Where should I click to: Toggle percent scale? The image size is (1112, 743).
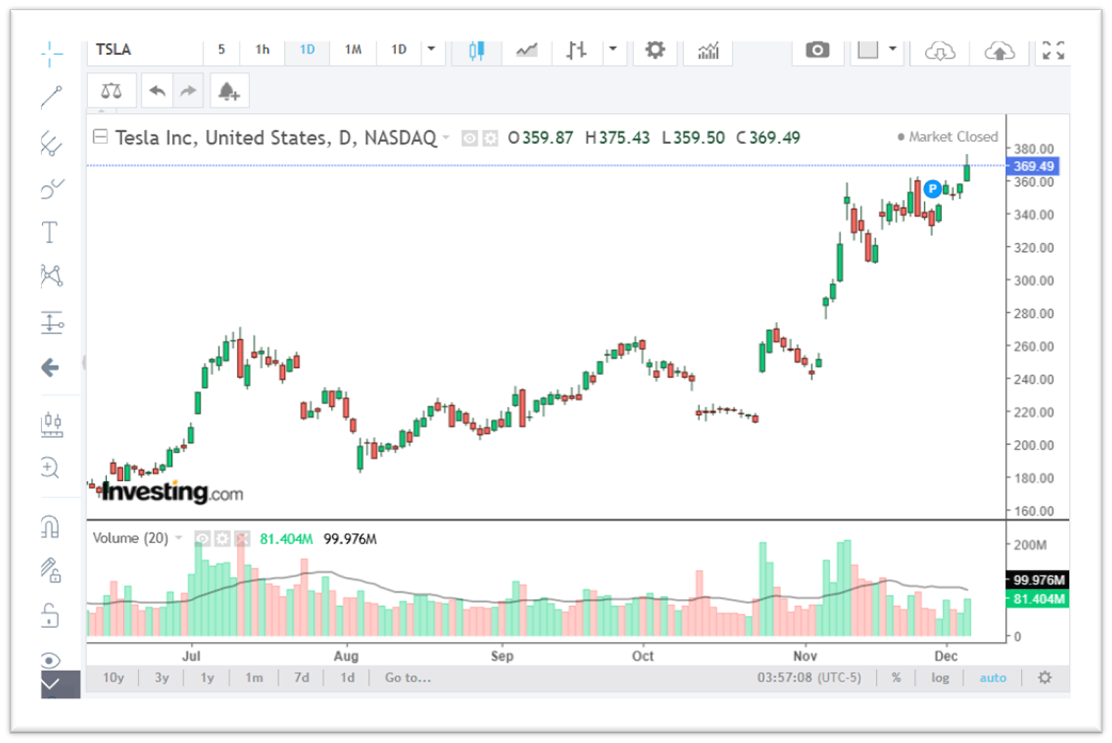click(896, 678)
